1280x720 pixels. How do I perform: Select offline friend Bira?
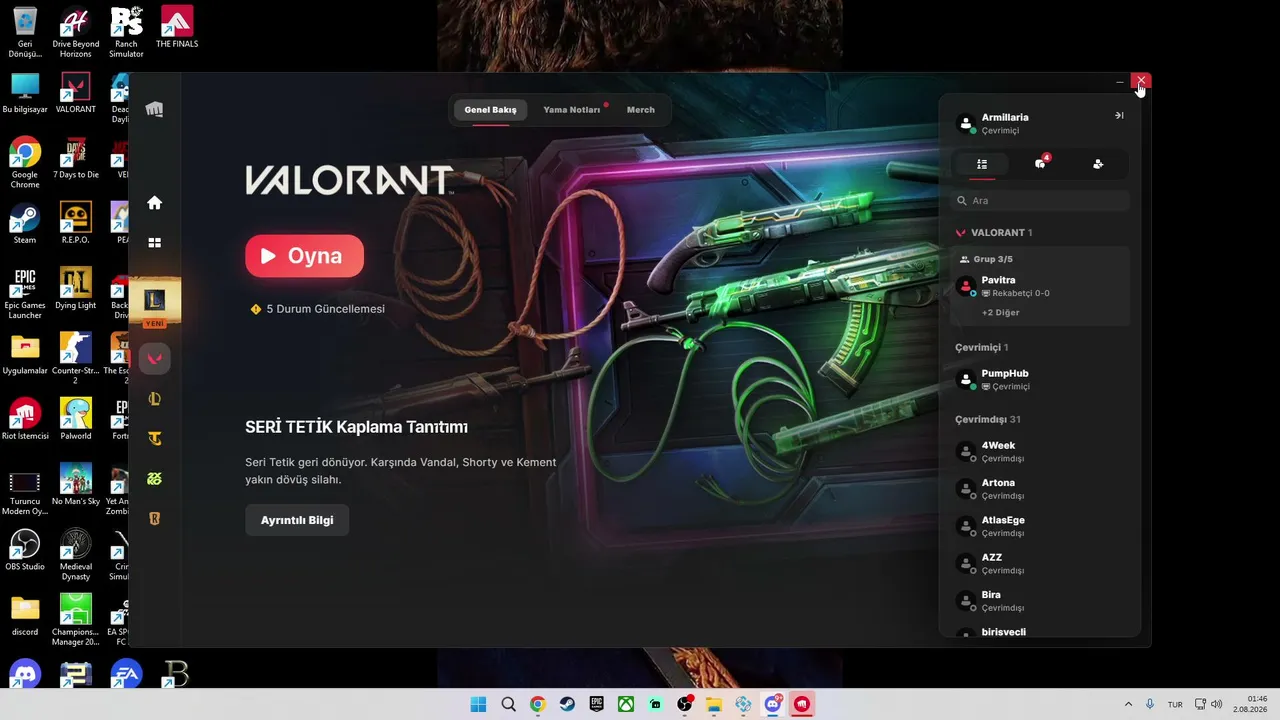coord(1040,601)
